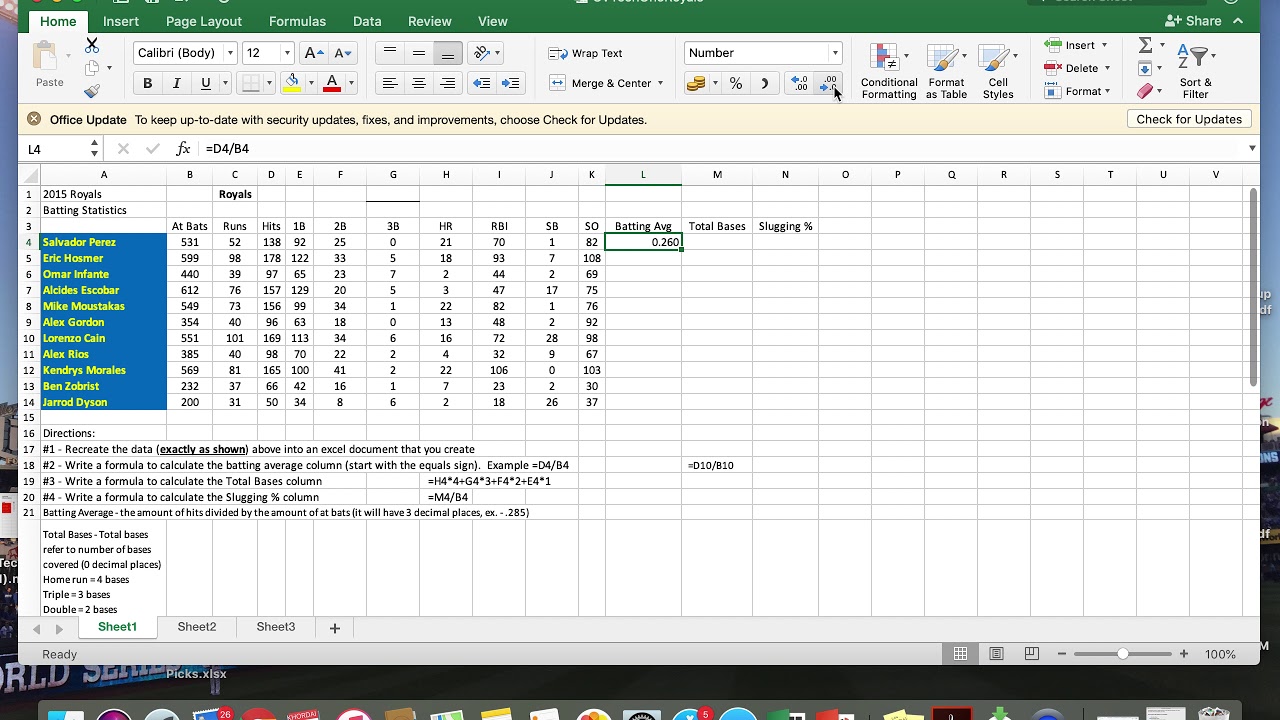Click the Decrease Decimal icon

click(829, 84)
